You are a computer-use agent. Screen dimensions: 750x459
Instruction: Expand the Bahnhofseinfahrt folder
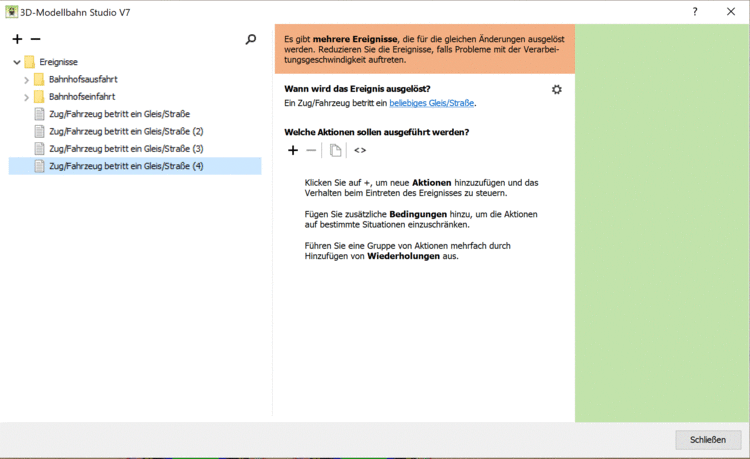pos(27,97)
